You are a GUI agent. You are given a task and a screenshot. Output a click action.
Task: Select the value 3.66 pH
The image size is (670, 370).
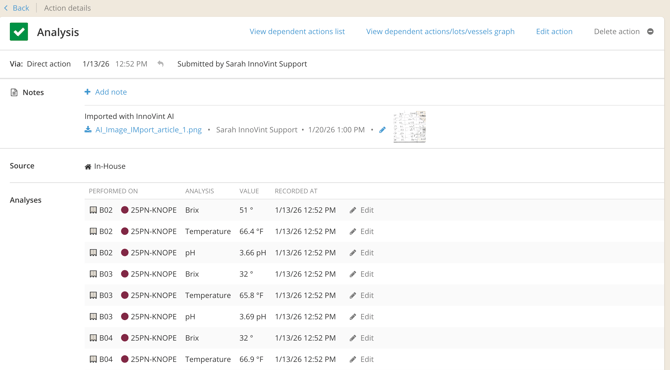tap(253, 253)
